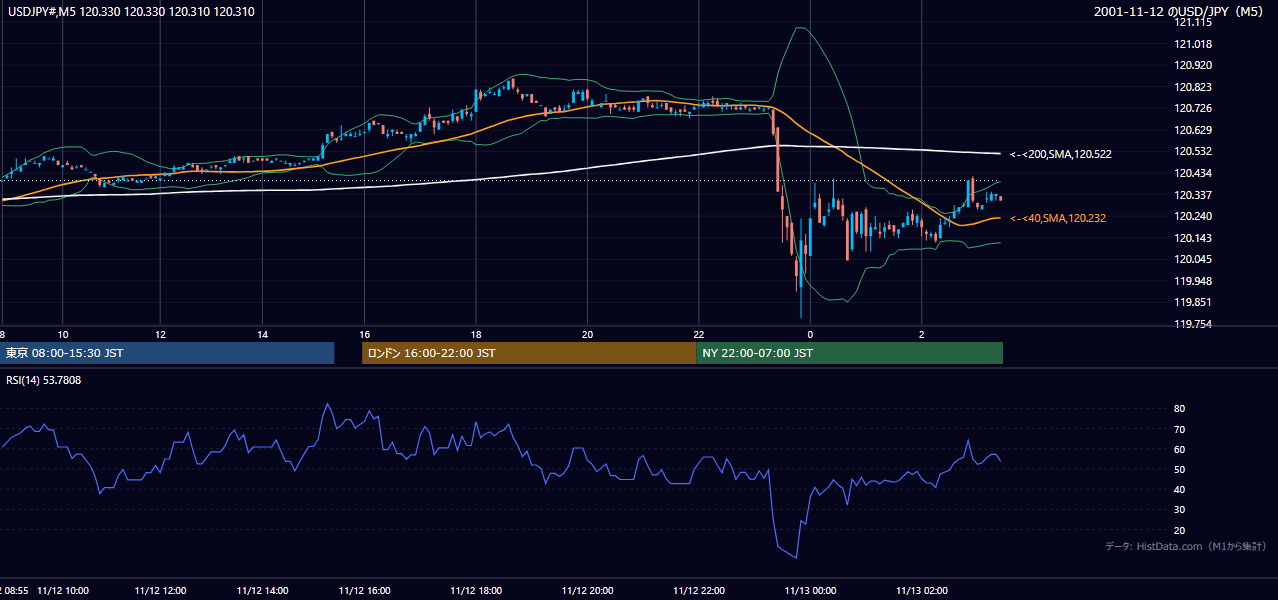The width and height of the screenshot is (1278, 600).
Task: Click price level 120.045 on the axis
Action: (x=1193, y=259)
